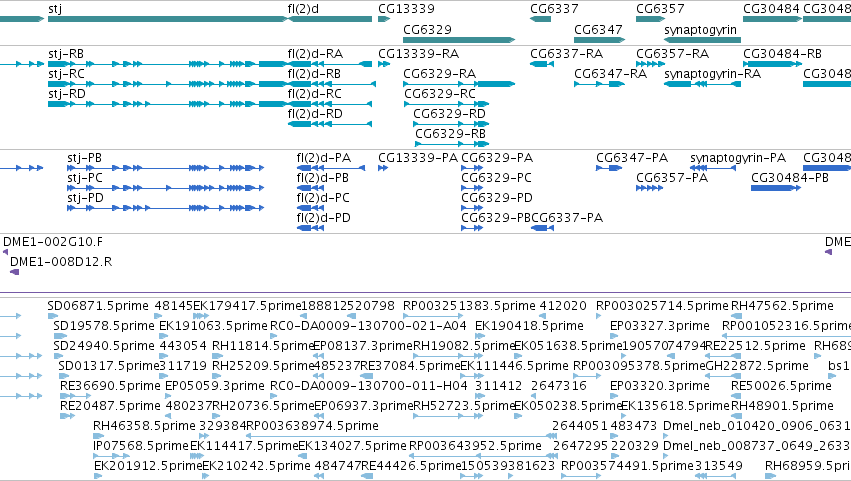
Task: Open transcript stj-RB
Action: [66, 54]
